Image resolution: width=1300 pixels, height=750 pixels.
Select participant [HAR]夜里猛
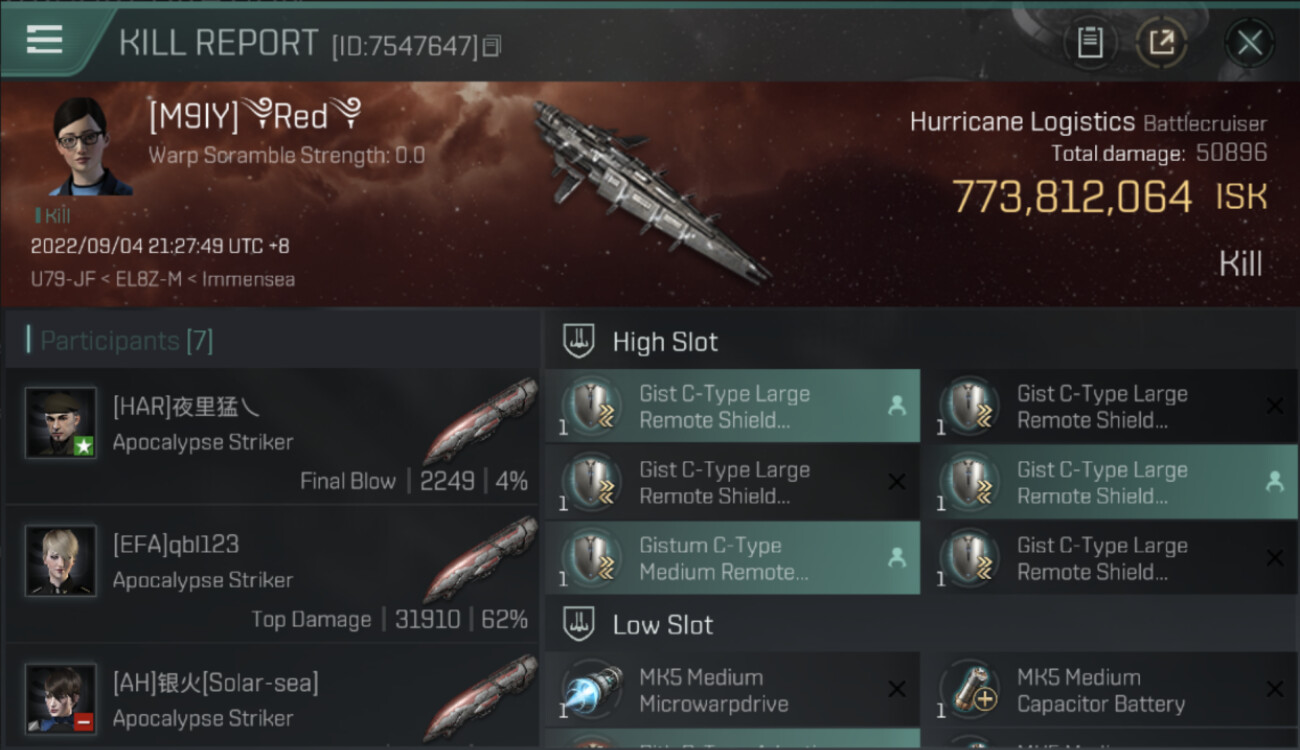point(272,436)
